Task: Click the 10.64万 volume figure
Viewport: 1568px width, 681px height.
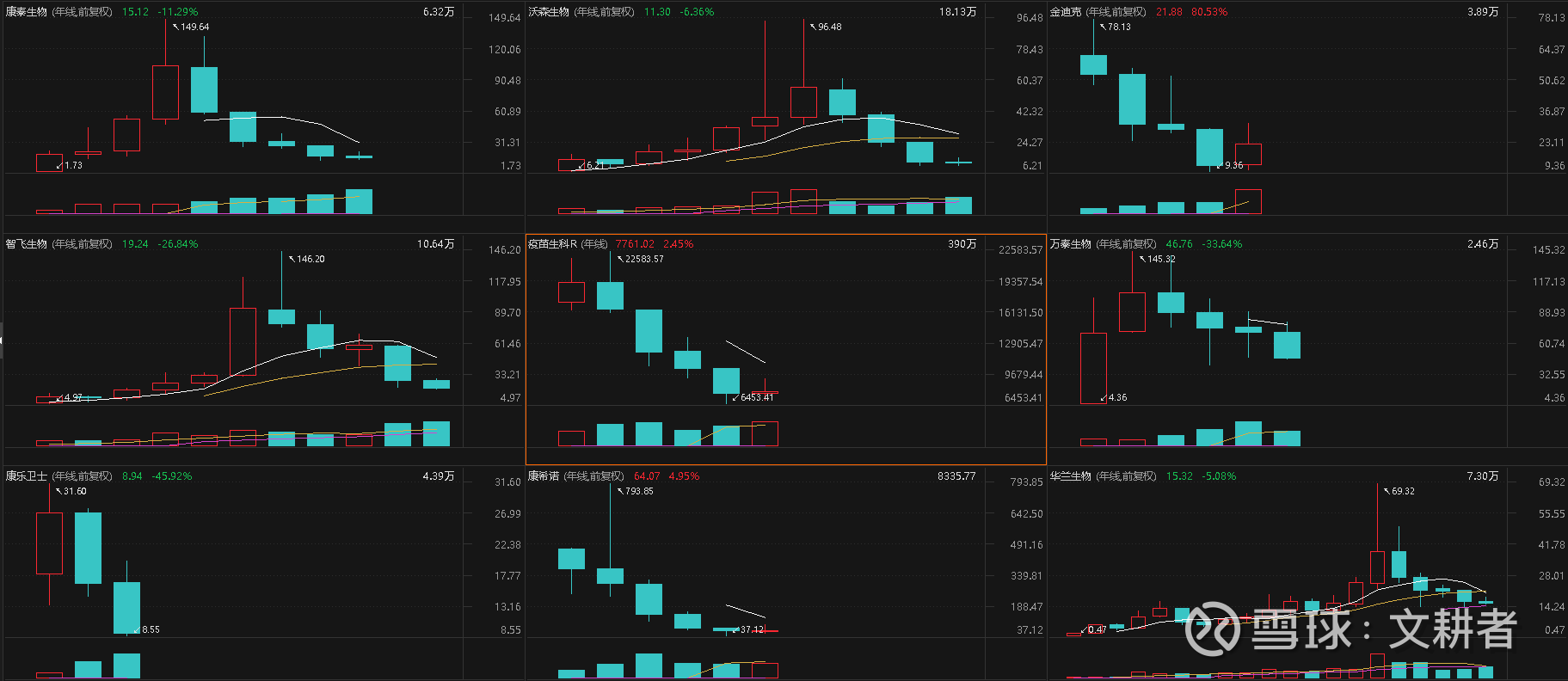Action: 435,244
